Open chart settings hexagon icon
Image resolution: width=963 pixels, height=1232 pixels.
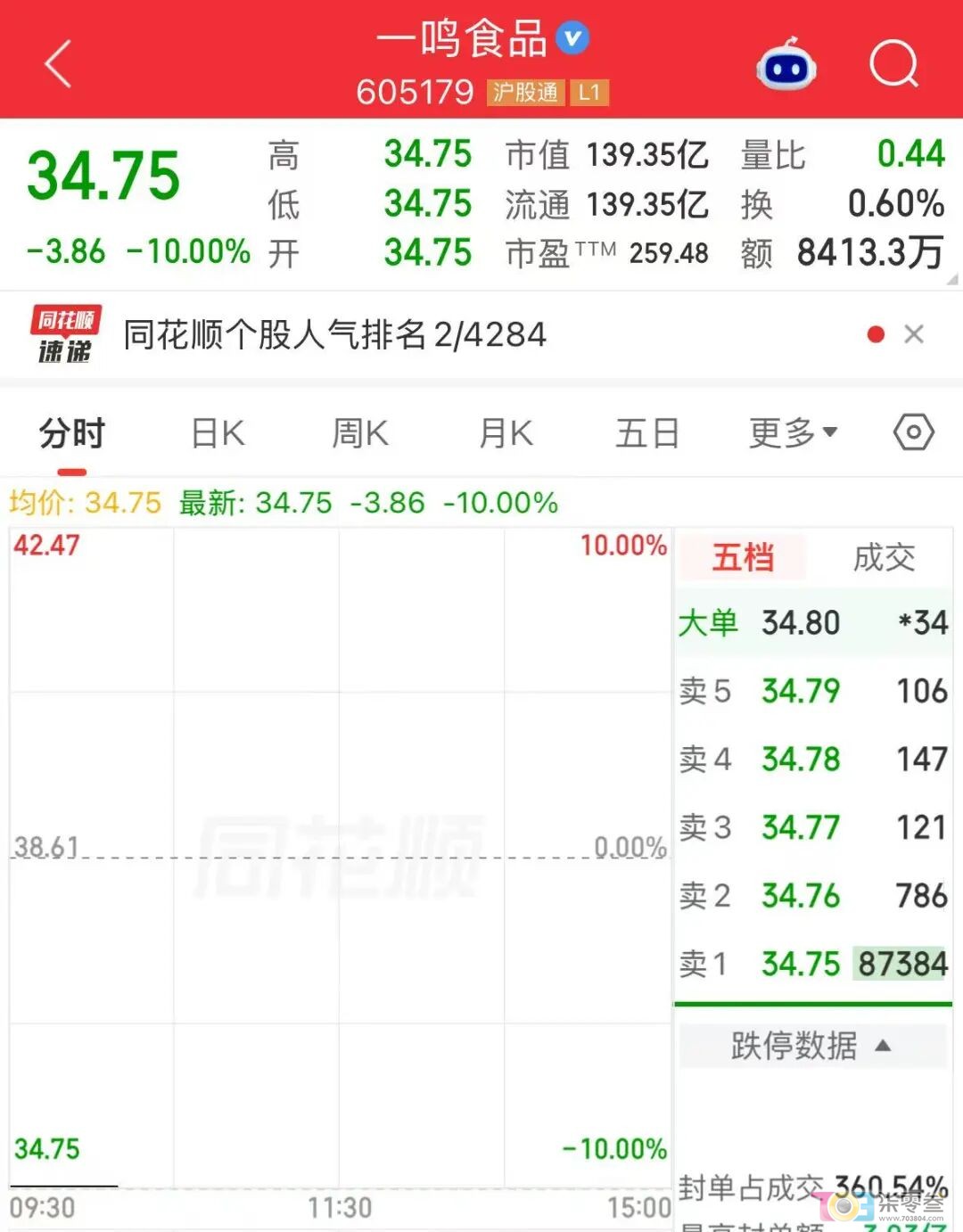[913, 433]
